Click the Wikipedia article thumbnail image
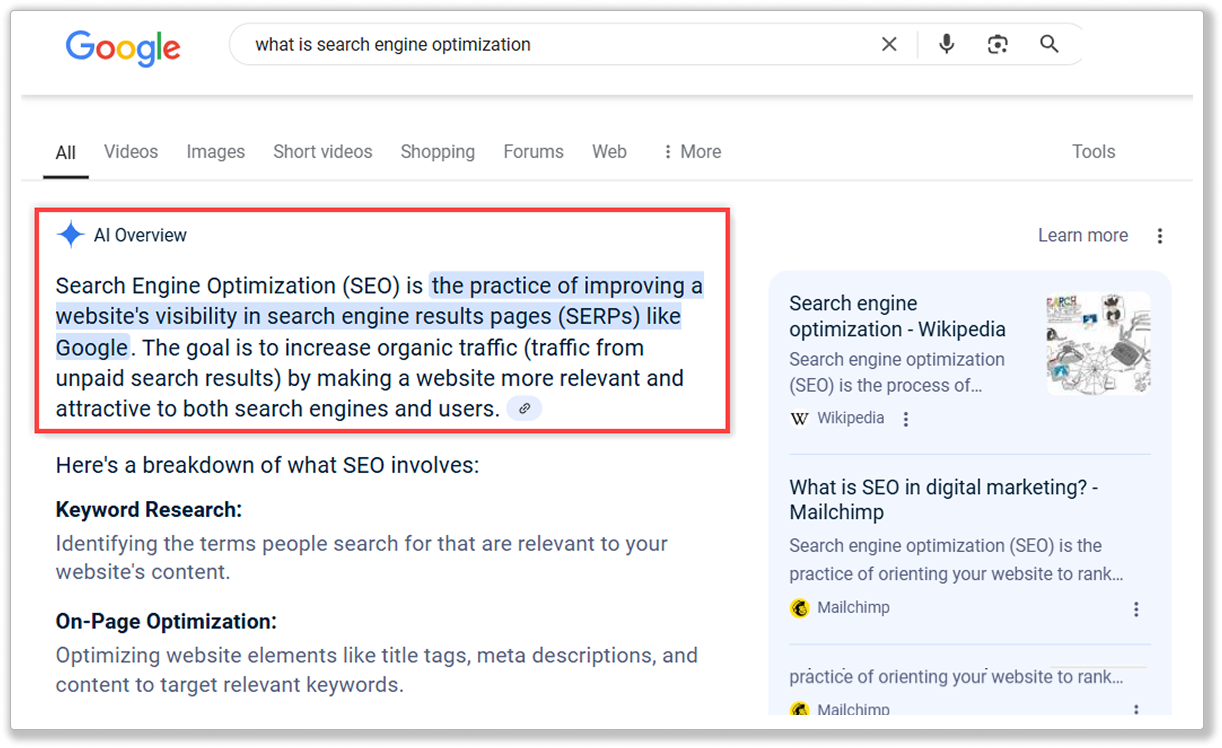This screenshot has width=1222, height=748. coord(1099,343)
